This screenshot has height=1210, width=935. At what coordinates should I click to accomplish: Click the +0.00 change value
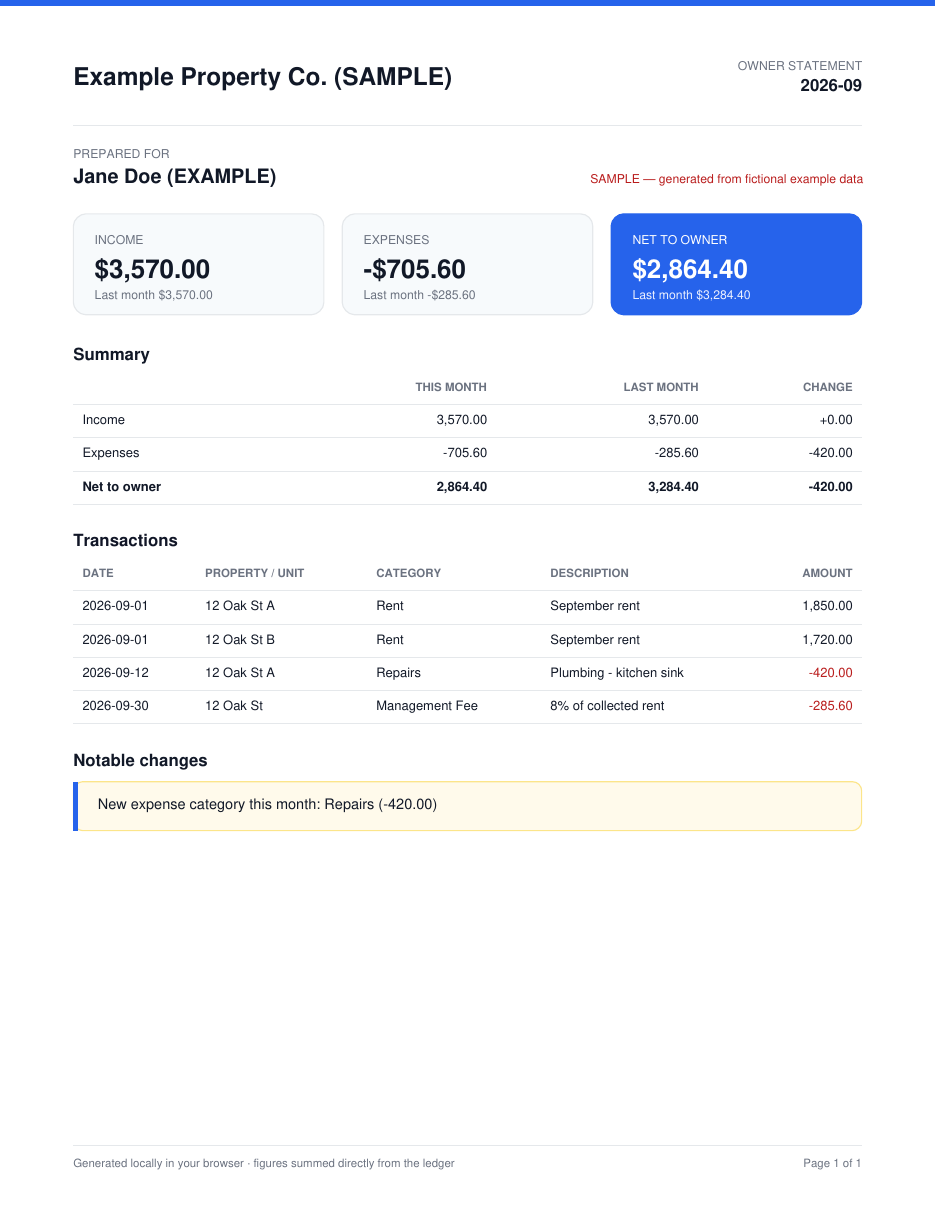(836, 420)
